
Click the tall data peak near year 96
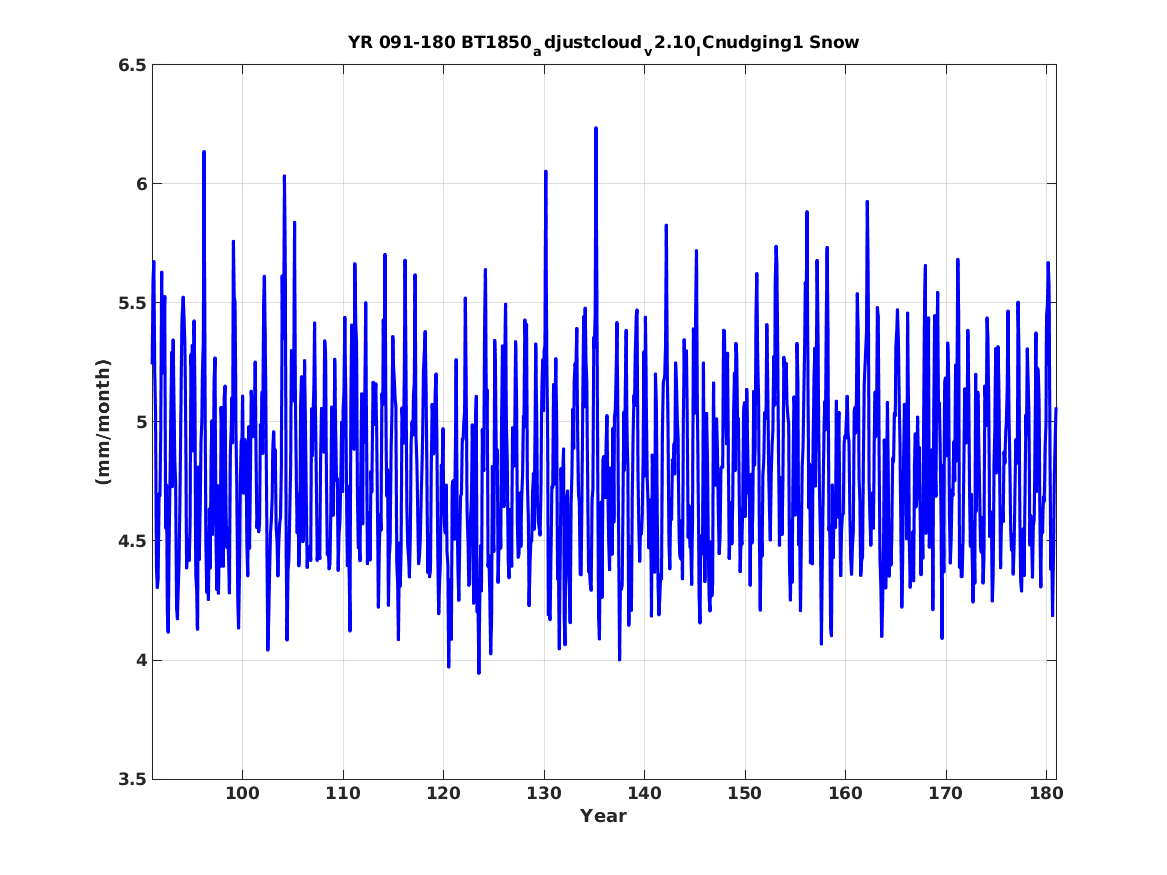pos(204,153)
